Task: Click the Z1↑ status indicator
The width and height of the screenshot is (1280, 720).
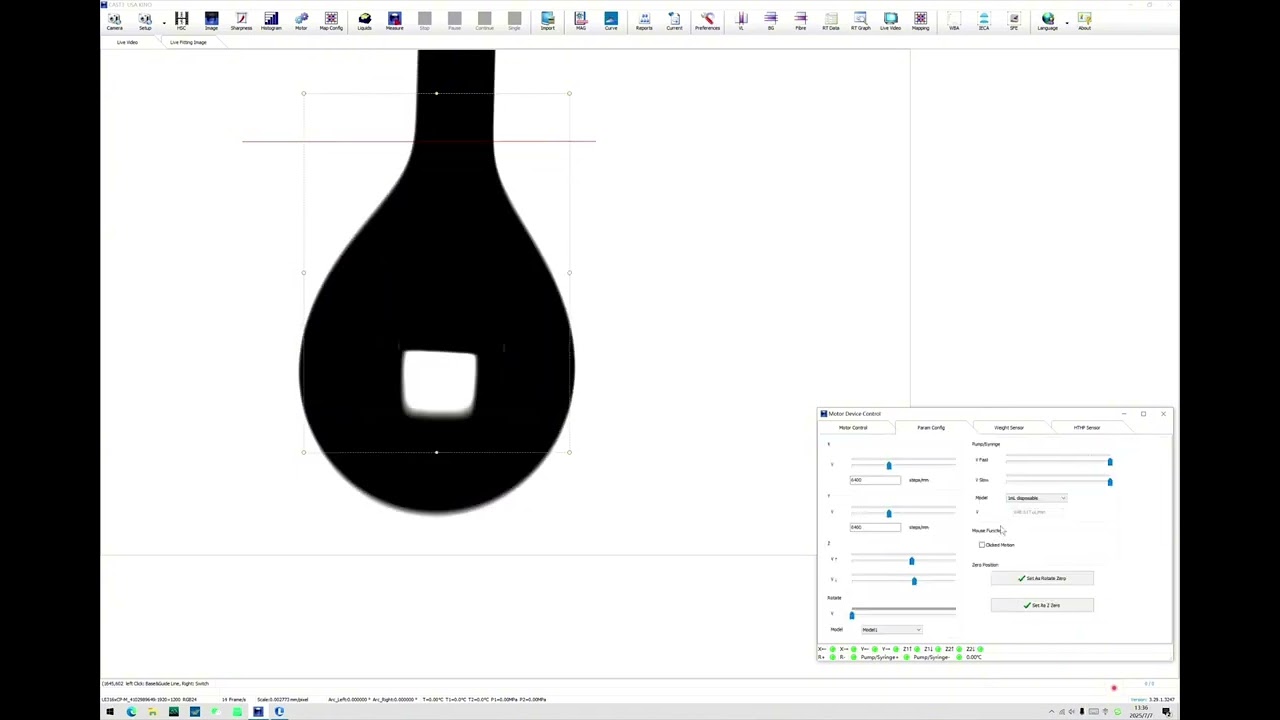Action: [x=916, y=649]
